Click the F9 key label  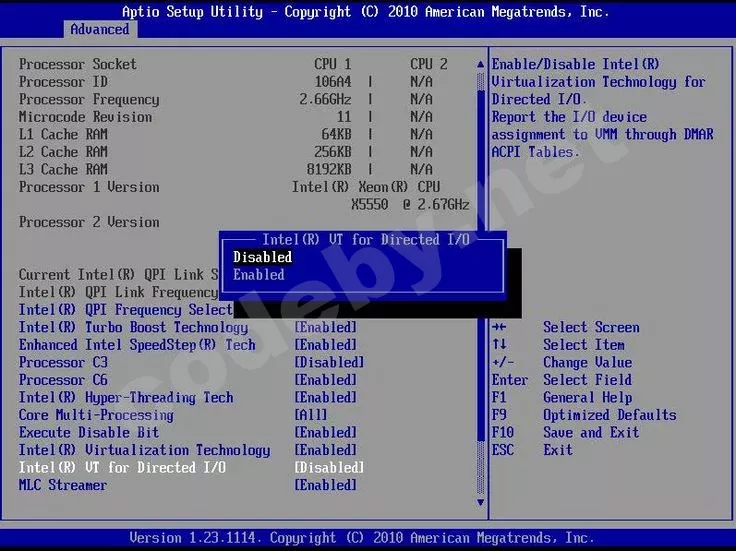[499, 415]
